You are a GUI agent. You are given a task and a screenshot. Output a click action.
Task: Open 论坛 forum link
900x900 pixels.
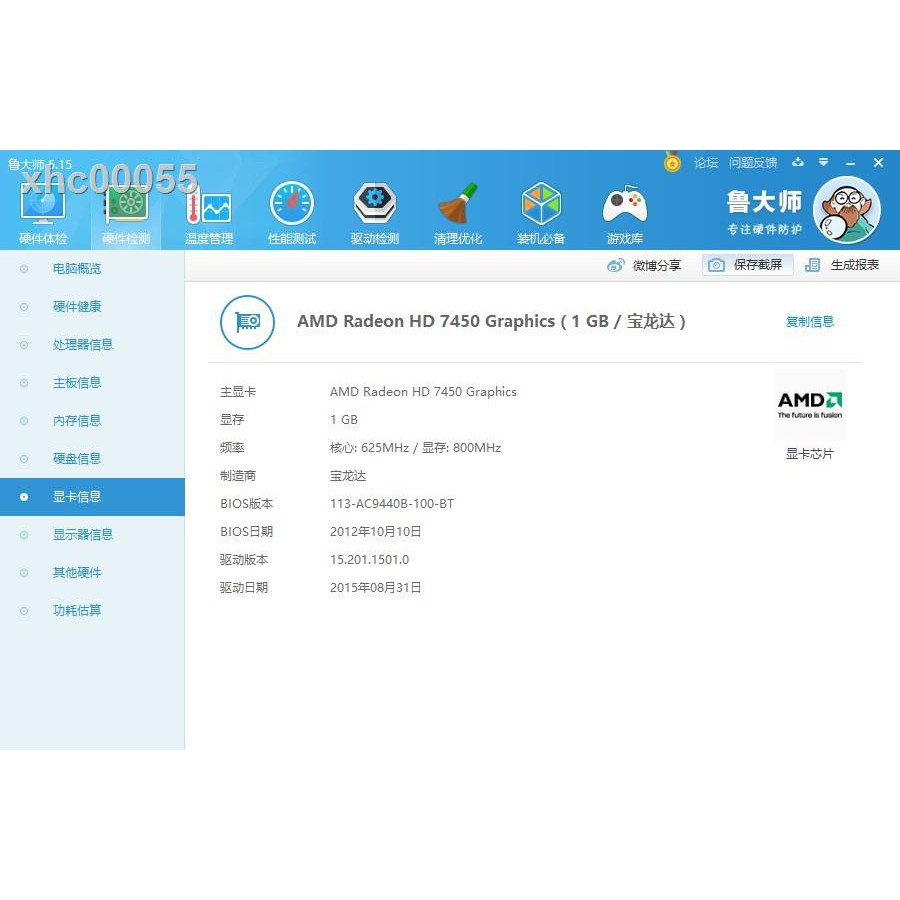tap(705, 163)
